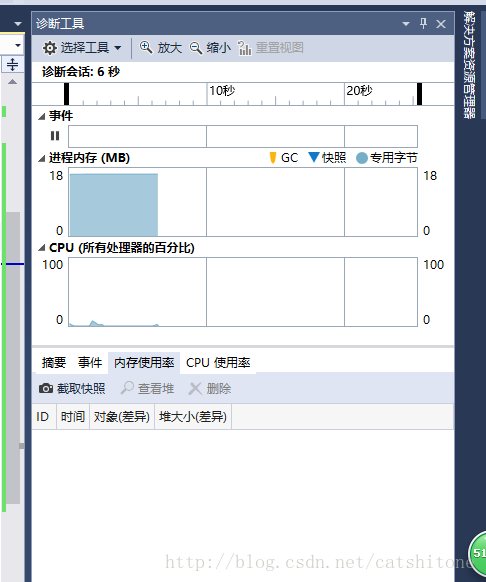
Task: Click the editor scrollbar up arrow at left
Action: 13,82
